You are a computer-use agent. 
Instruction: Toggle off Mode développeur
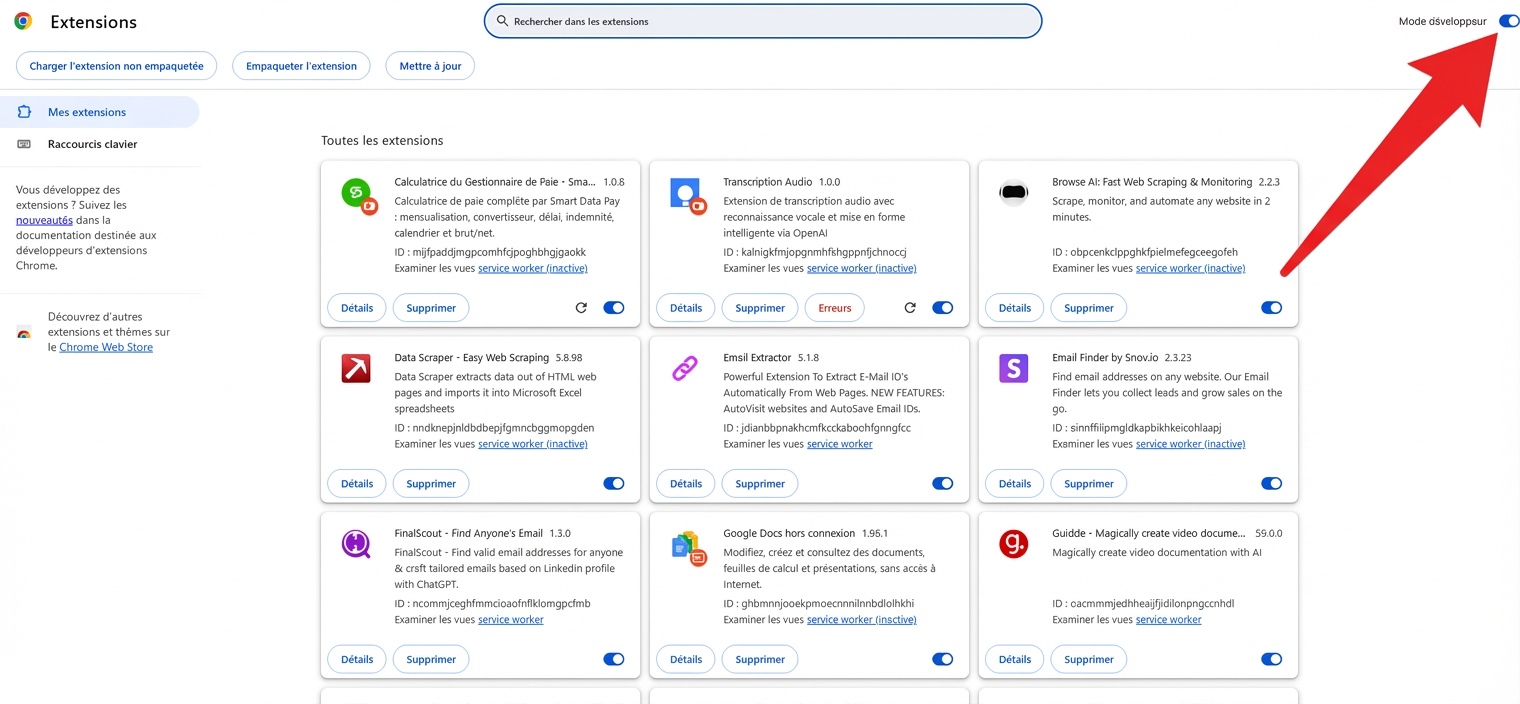tap(1508, 20)
